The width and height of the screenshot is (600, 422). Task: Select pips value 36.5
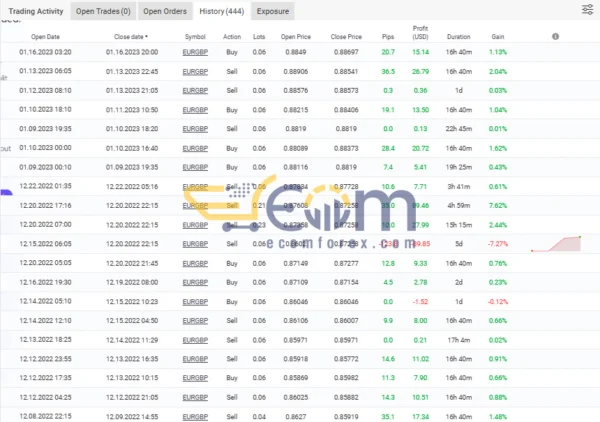pos(388,72)
